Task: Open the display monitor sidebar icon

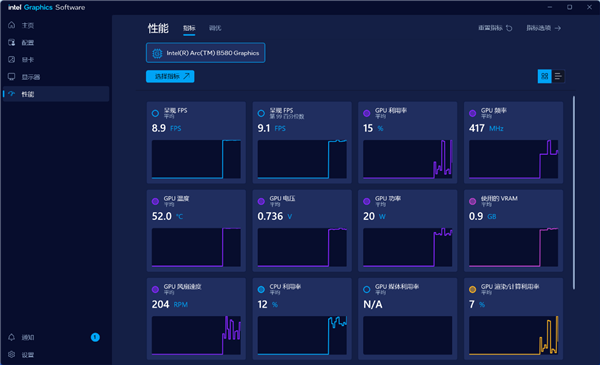Action: click(11, 77)
